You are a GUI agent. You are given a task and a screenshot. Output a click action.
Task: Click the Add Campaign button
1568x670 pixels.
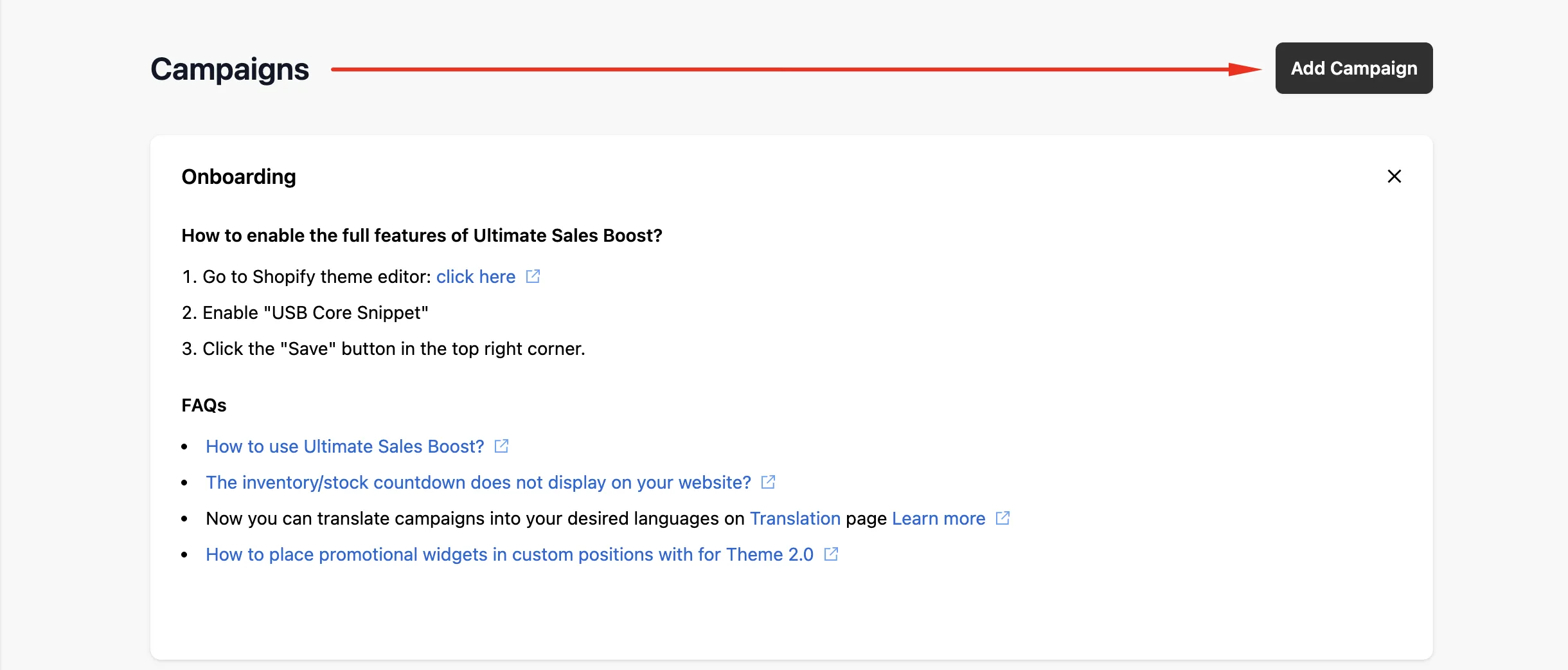pos(1353,68)
